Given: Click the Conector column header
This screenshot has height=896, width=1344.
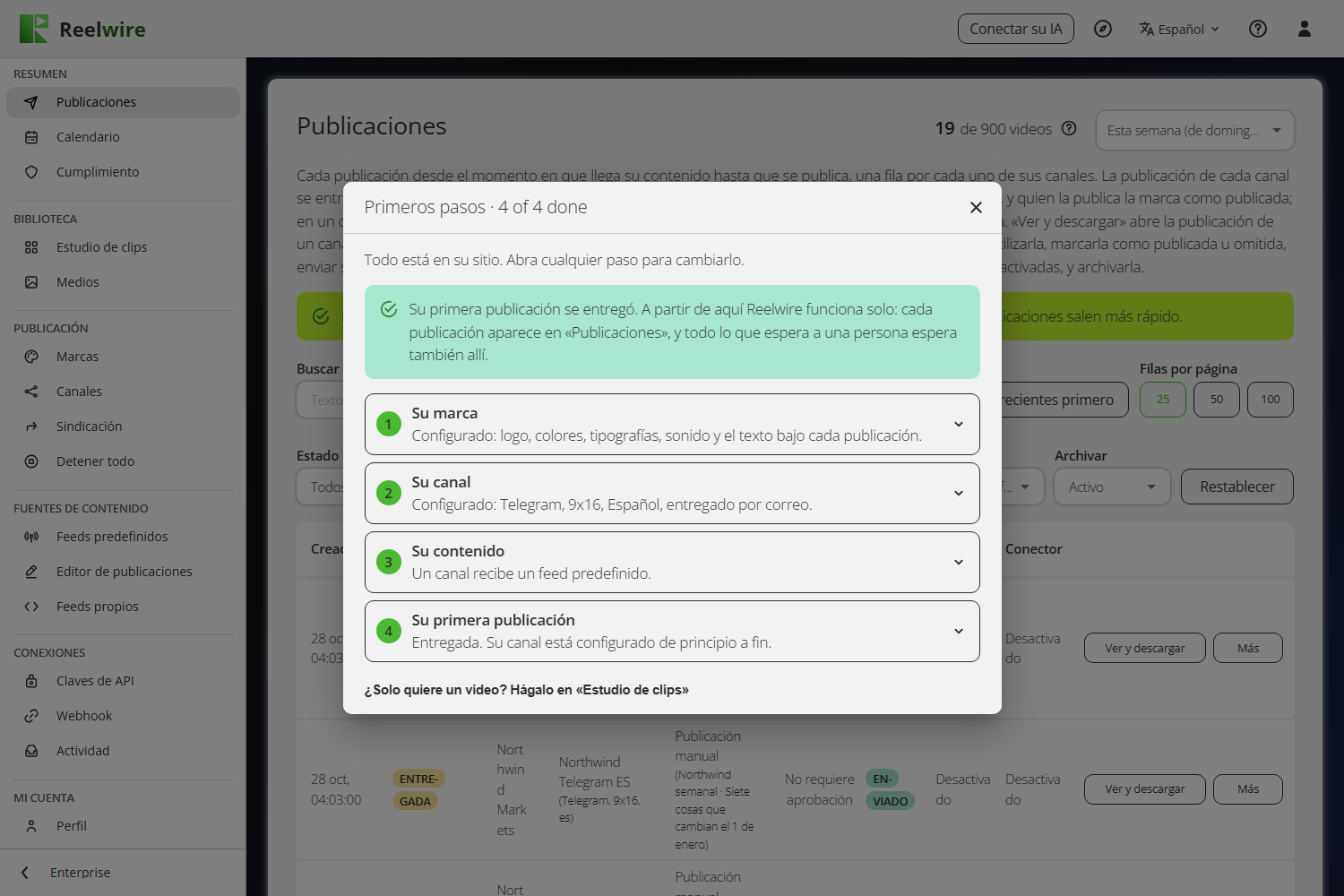Looking at the screenshot, I should [1034, 549].
